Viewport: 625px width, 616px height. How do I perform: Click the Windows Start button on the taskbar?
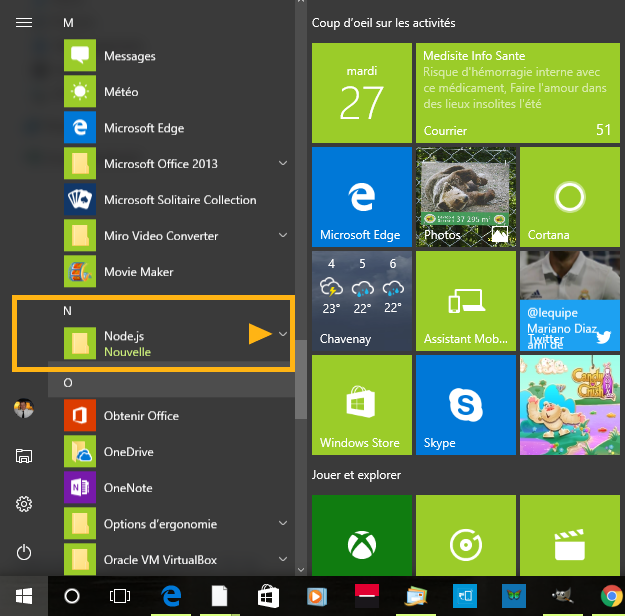tap(24, 596)
